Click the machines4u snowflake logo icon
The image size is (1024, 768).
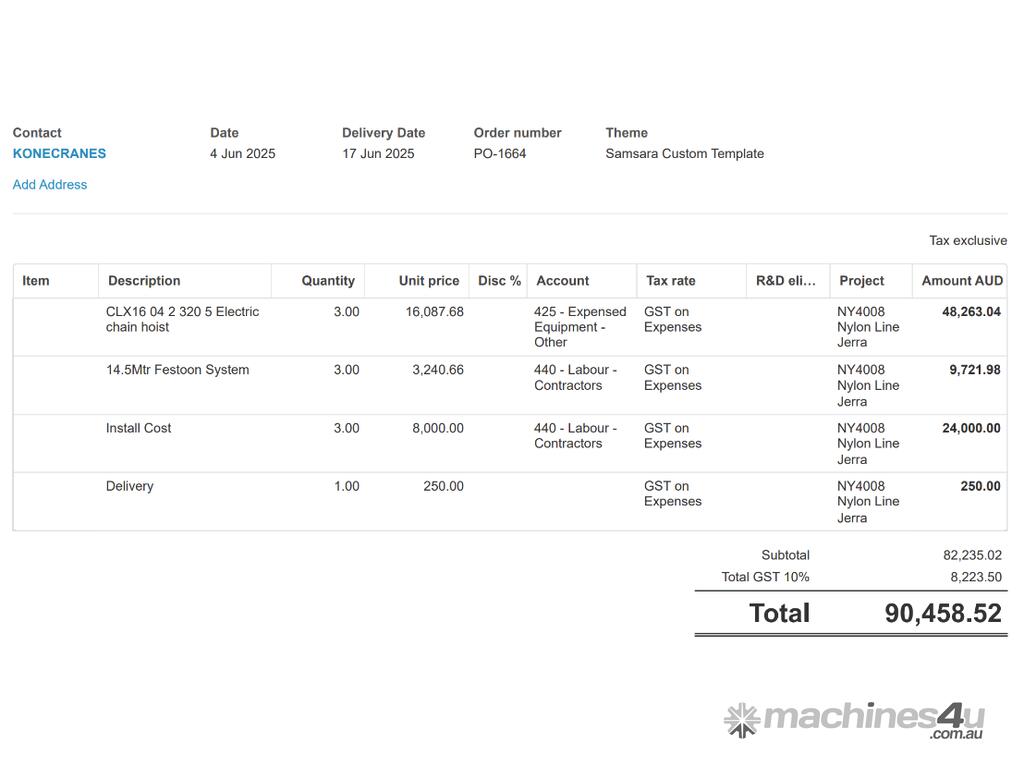pos(742,719)
